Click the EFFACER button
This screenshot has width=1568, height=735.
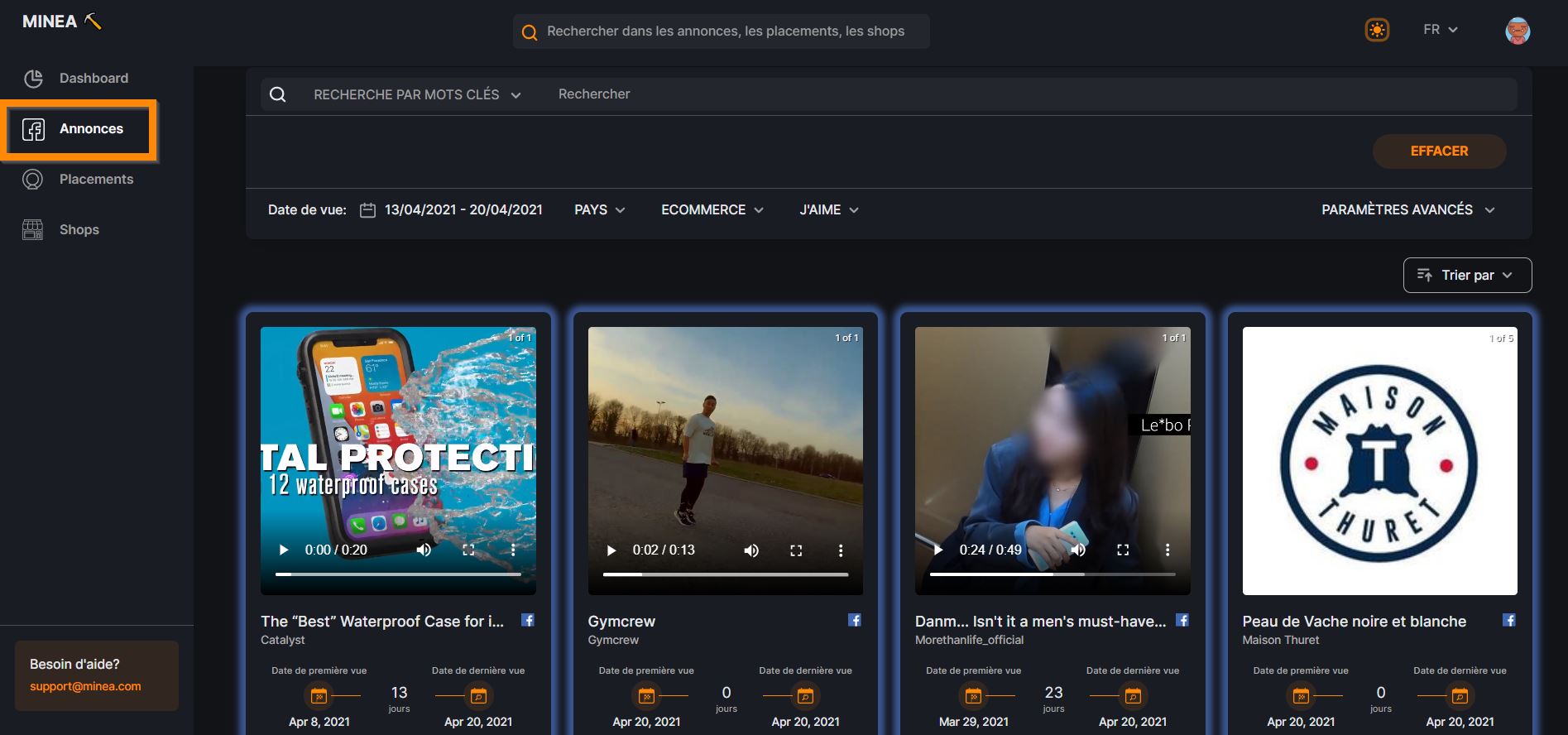[x=1439, y=151]
